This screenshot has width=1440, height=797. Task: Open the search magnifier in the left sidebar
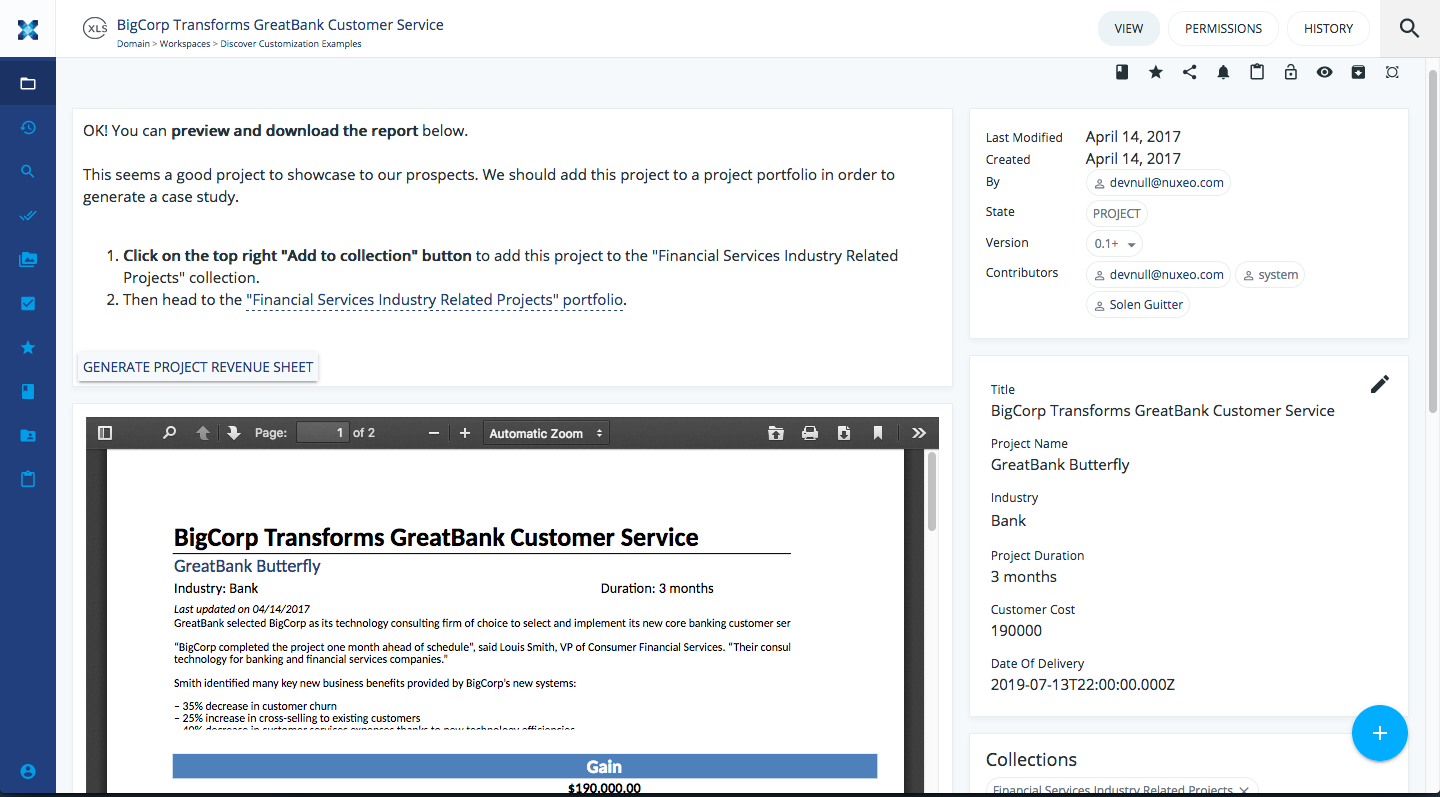pos(28,171)
